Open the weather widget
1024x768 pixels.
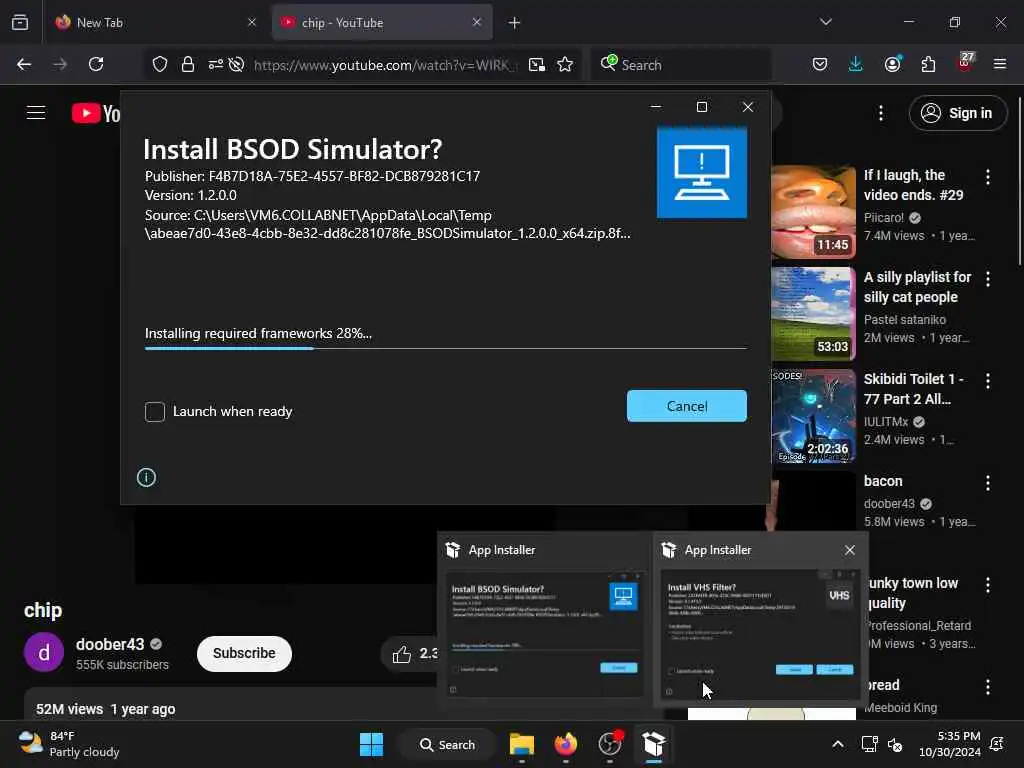coord(69,744)
